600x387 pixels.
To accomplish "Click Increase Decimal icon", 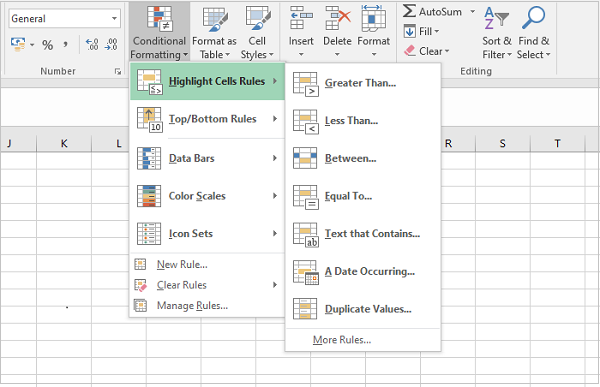I will pyautogui.click(x=92, y=45).
